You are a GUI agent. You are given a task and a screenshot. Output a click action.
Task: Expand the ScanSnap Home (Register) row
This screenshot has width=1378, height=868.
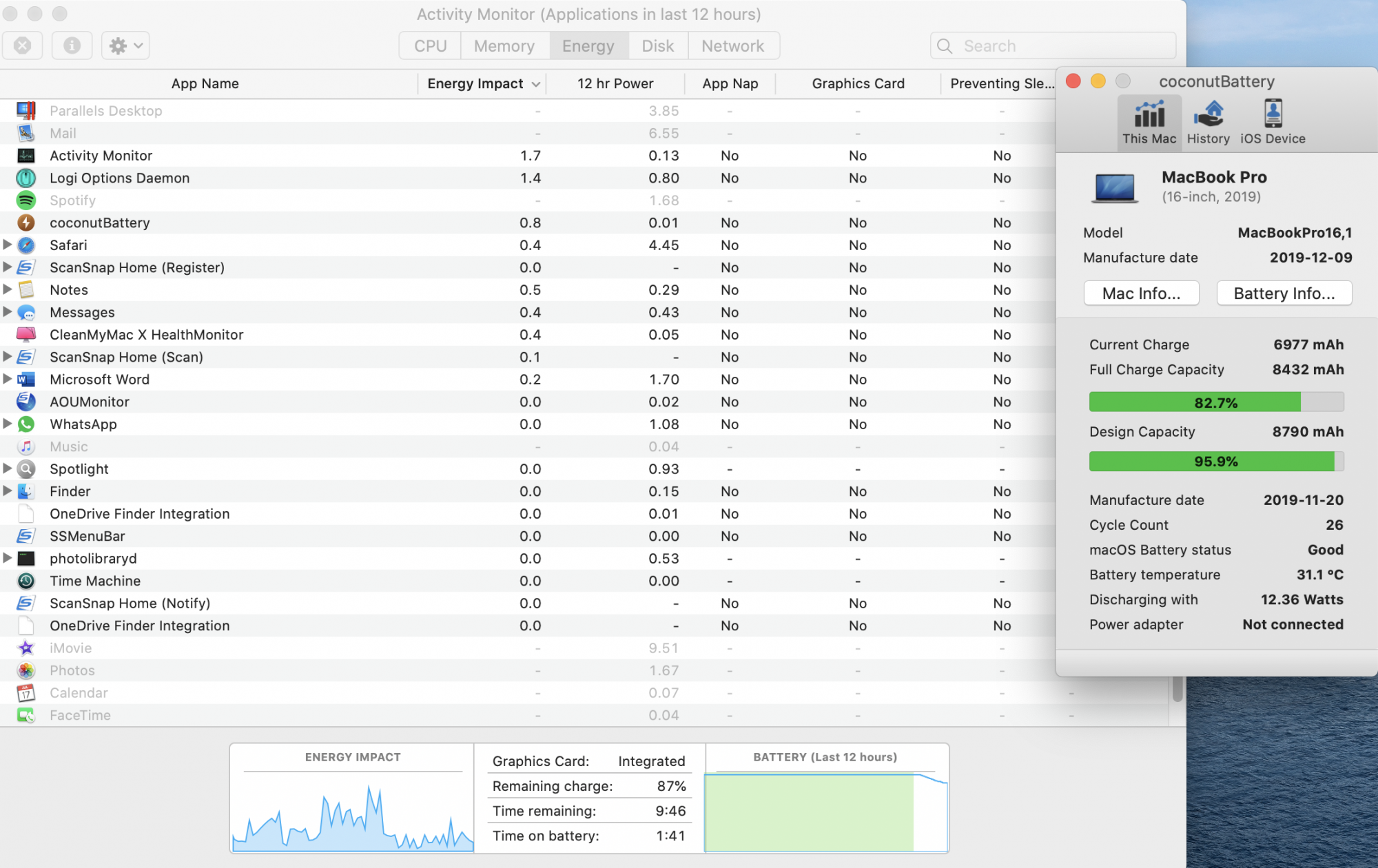(x=7, y=267)
